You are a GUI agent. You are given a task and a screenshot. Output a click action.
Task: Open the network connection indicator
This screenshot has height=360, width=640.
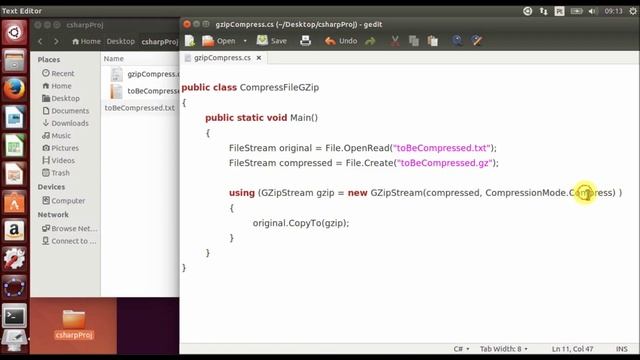coord(543,11)
